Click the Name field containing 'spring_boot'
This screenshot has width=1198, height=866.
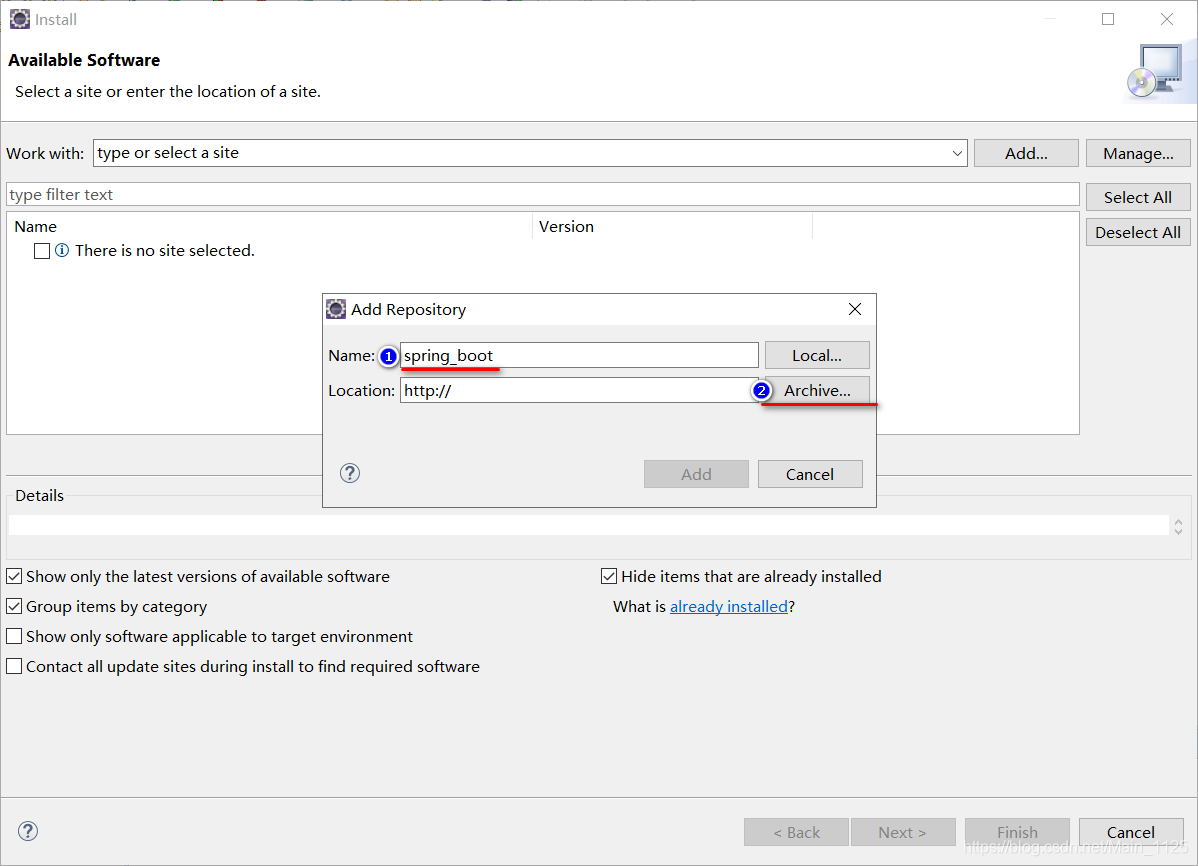pyautogui.click(x=579, y=355)
